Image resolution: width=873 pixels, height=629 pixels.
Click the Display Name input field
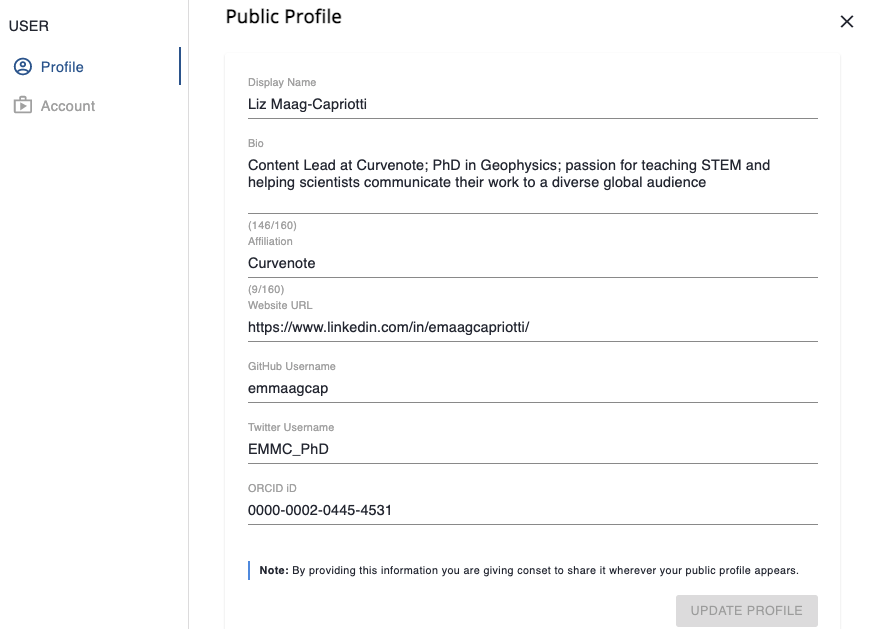pyautogui.click(x=532, y=103)
